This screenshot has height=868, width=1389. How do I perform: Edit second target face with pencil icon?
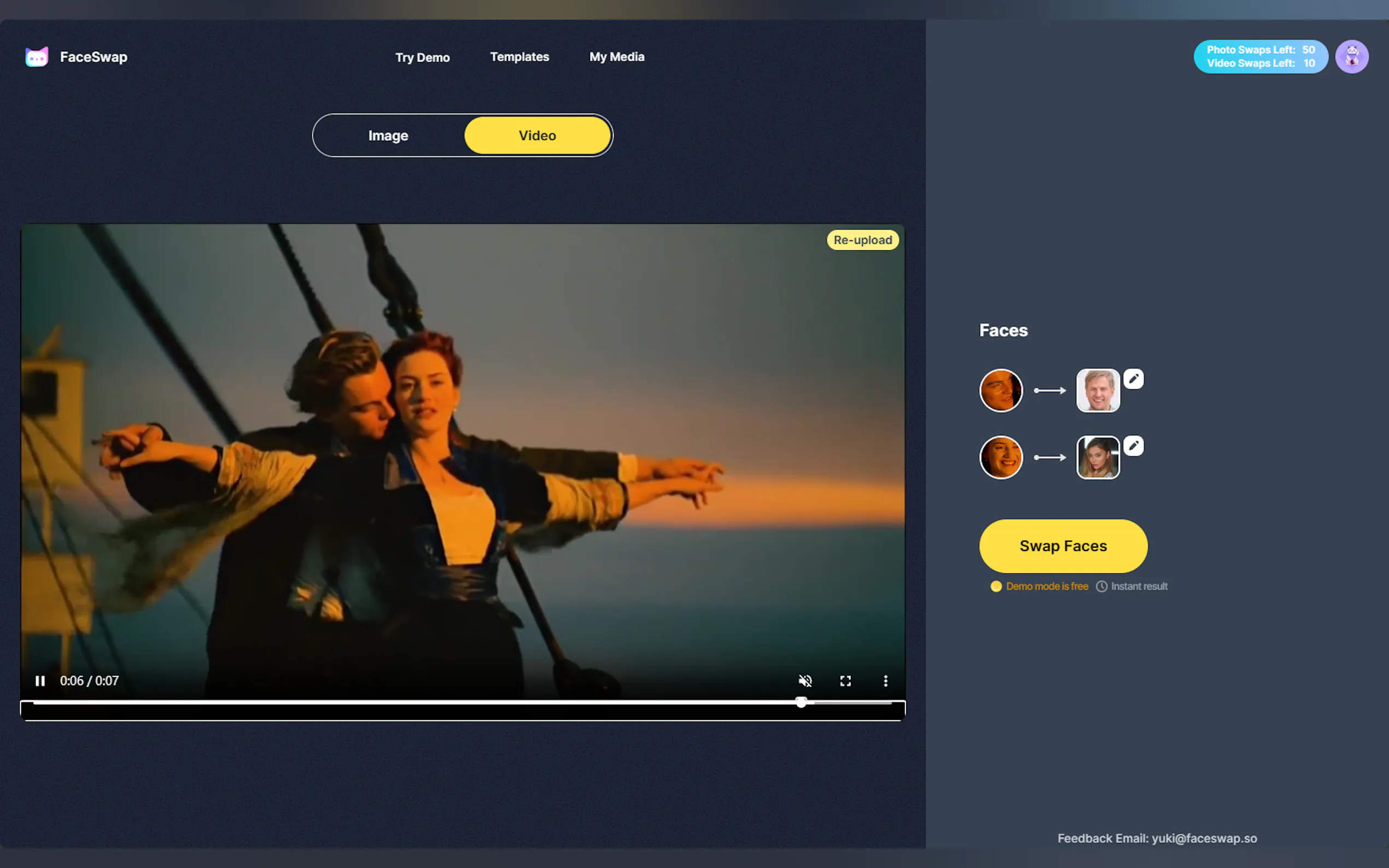(1134, 446)
